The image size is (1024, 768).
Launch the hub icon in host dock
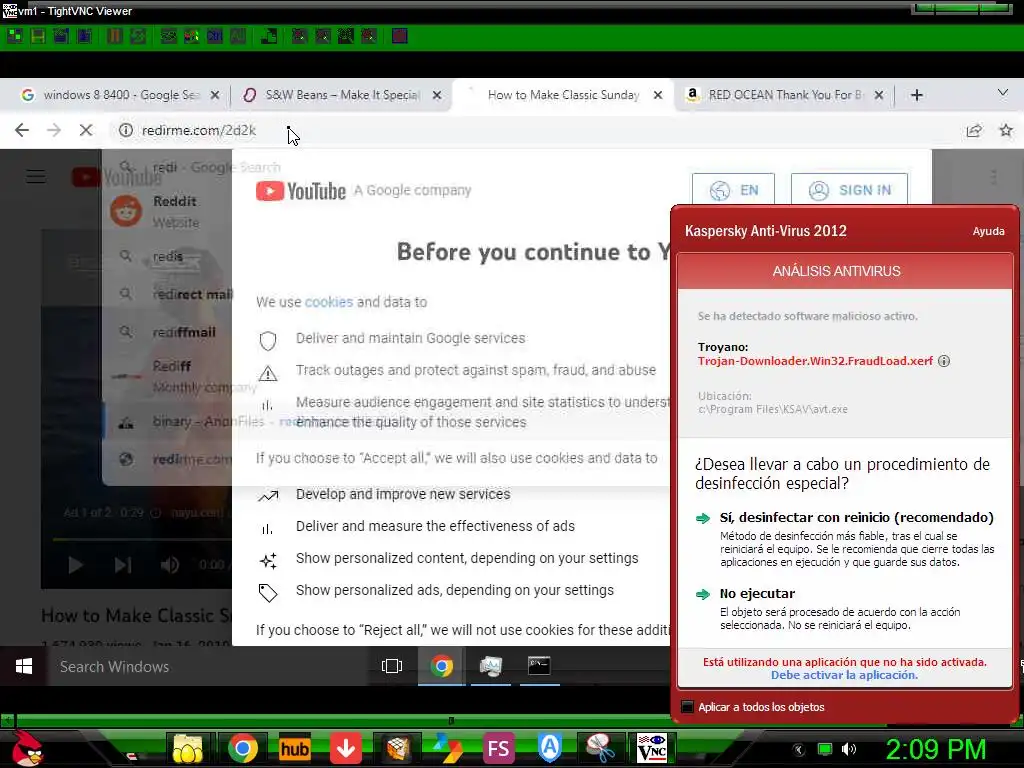pos(295,748)
